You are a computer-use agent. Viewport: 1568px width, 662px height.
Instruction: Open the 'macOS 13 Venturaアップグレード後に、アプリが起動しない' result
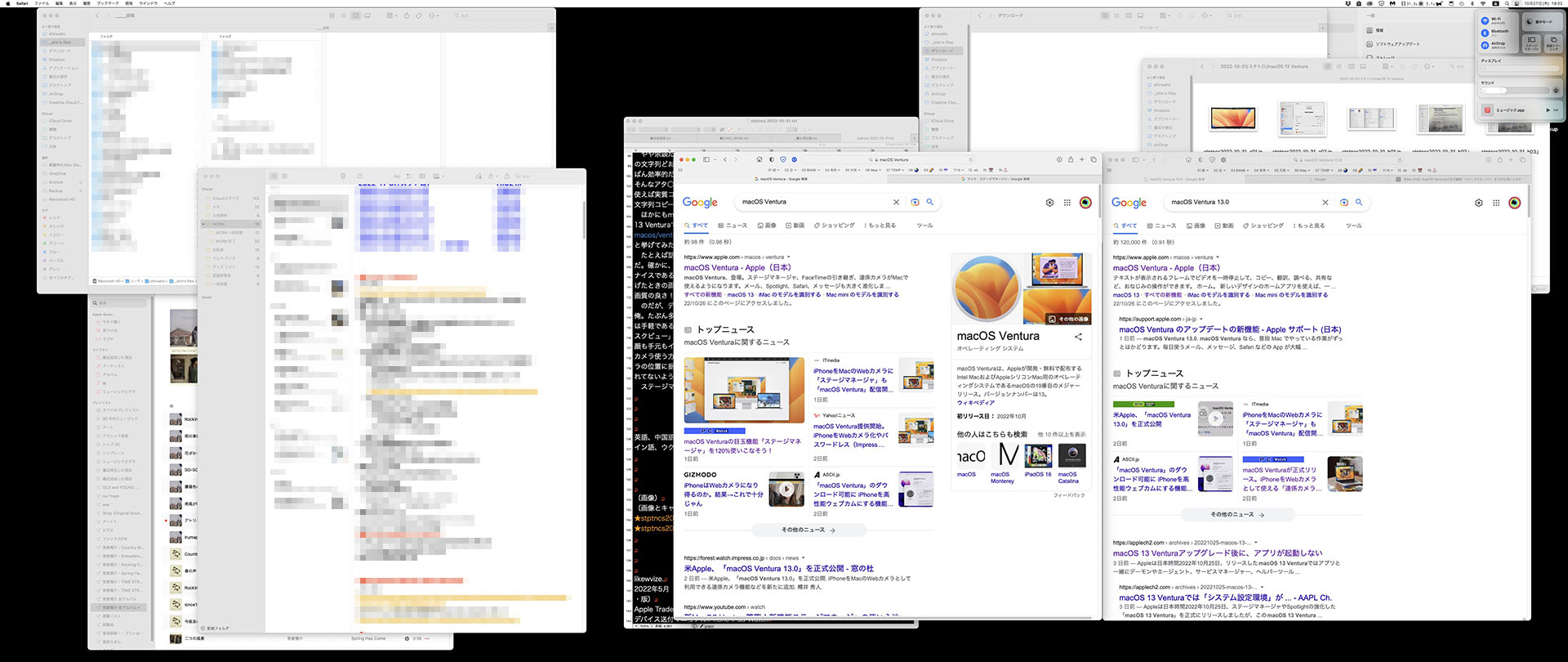[1218, 553]
